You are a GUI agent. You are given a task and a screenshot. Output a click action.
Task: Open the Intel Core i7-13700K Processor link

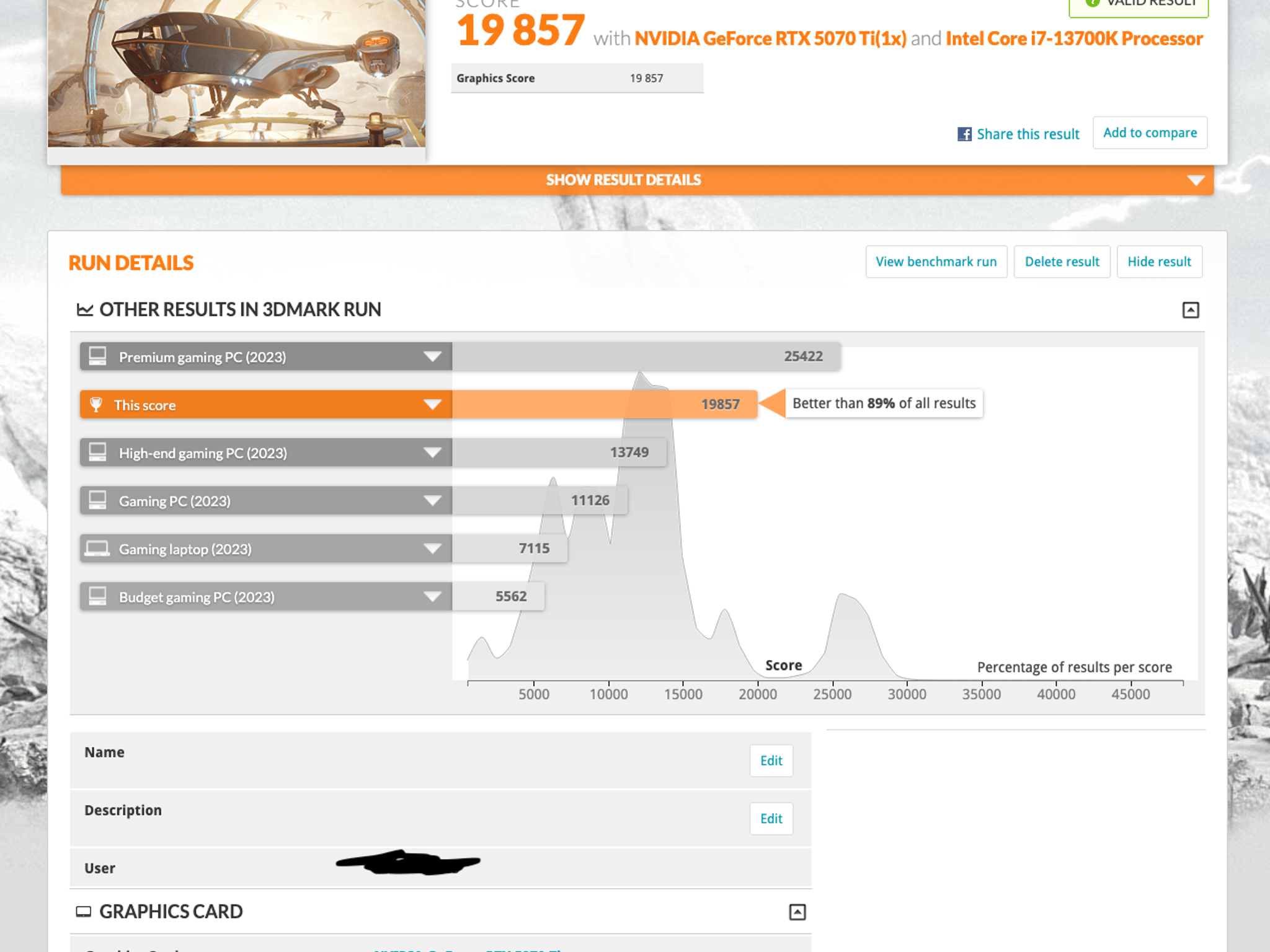[1074, 38]
